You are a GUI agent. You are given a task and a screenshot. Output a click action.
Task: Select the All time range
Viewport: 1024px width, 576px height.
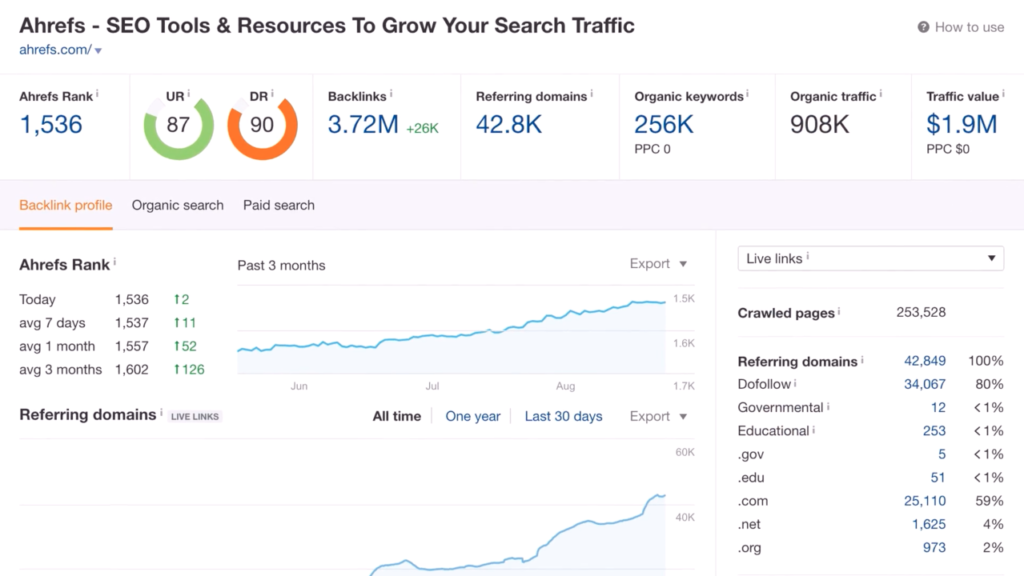pos(396,417)
